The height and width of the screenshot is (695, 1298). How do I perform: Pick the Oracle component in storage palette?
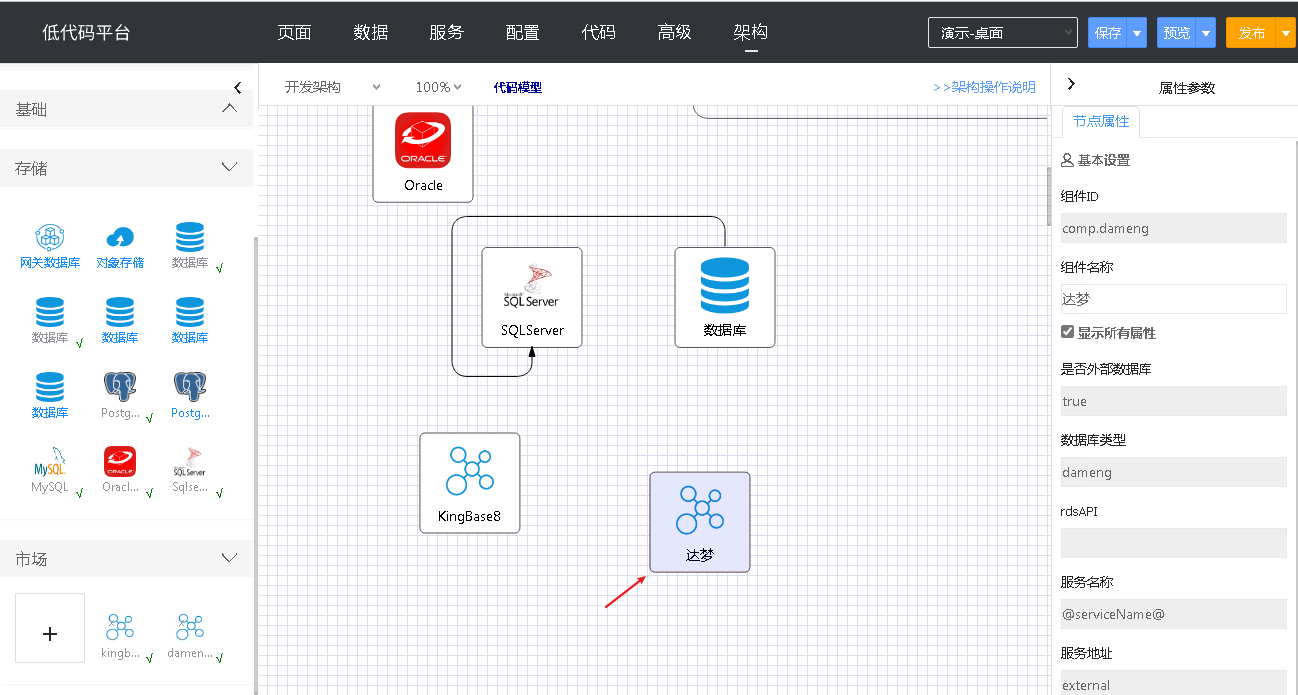pos(120,469)
